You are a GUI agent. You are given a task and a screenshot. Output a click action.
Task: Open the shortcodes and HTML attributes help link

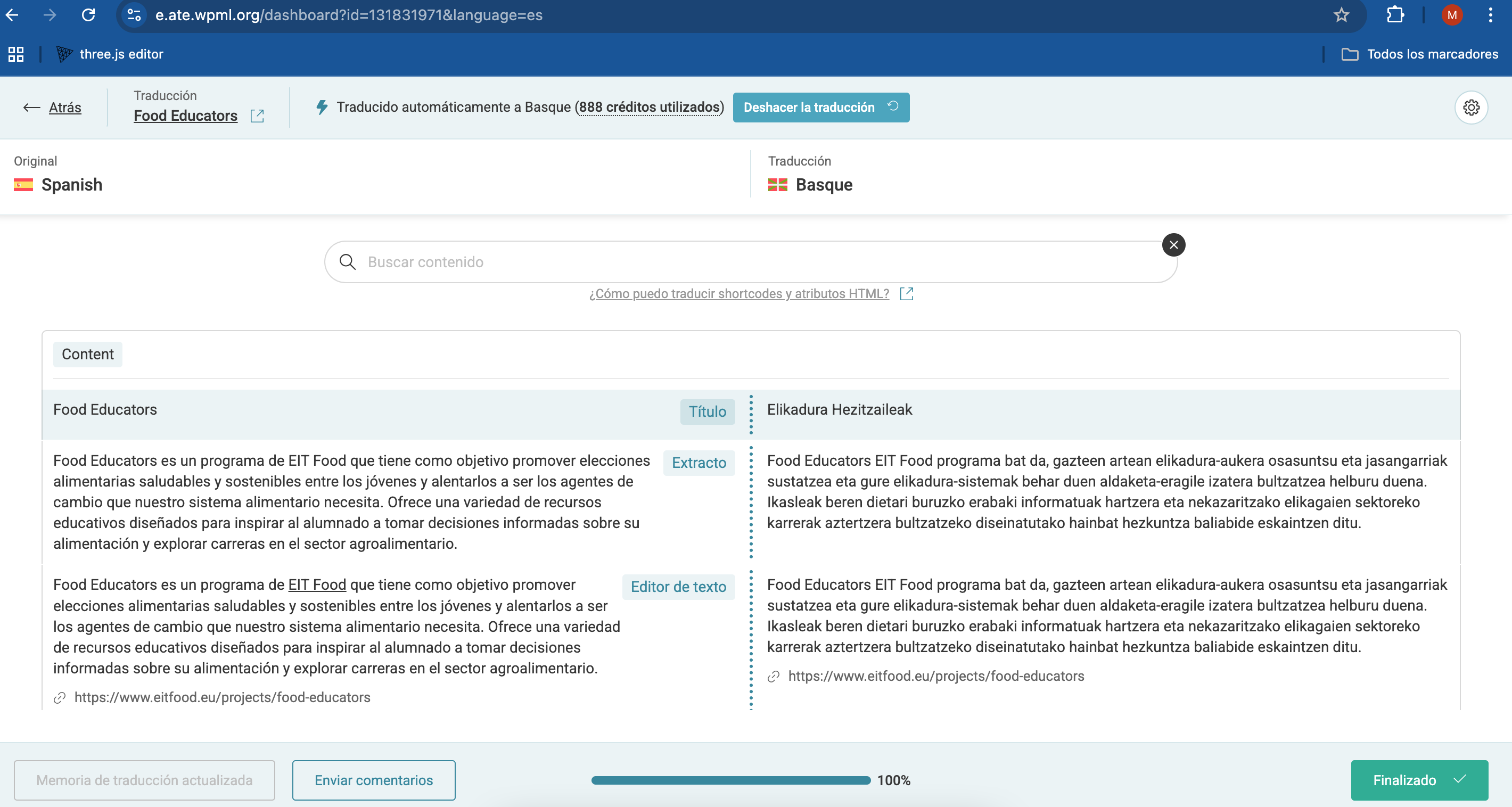tap(739, 293)
